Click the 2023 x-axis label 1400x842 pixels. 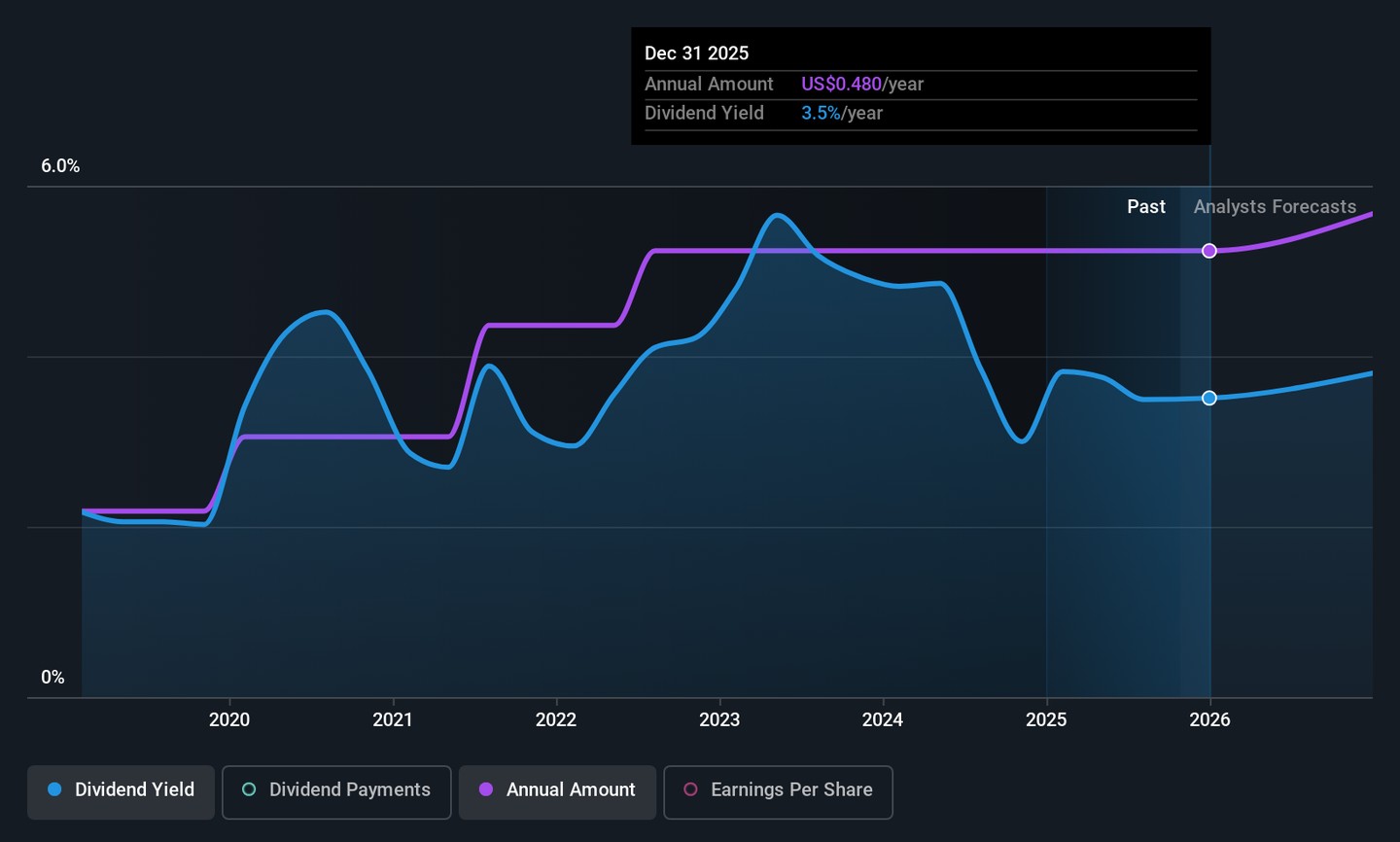pyautogui.click(x=719, y=719)
